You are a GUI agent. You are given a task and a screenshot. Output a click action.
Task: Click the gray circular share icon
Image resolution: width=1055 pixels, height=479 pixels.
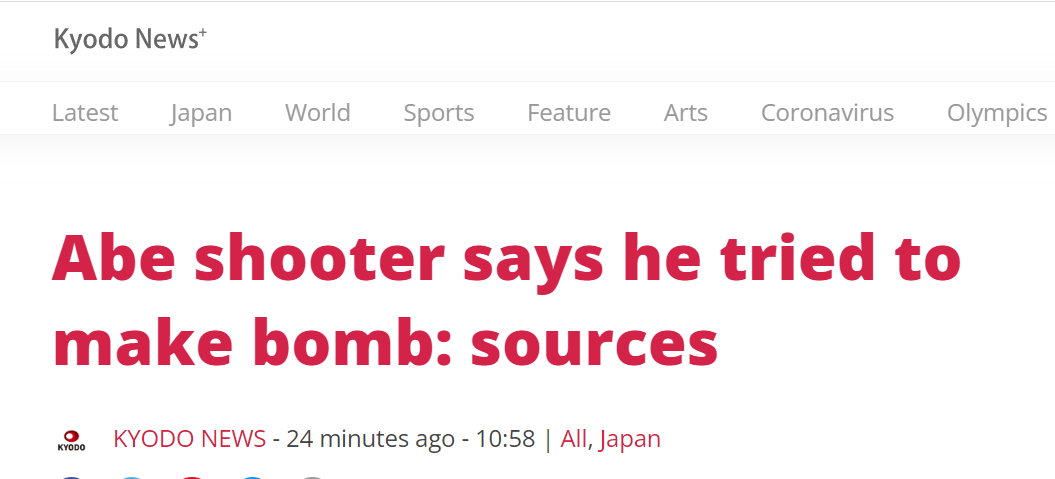312,477
